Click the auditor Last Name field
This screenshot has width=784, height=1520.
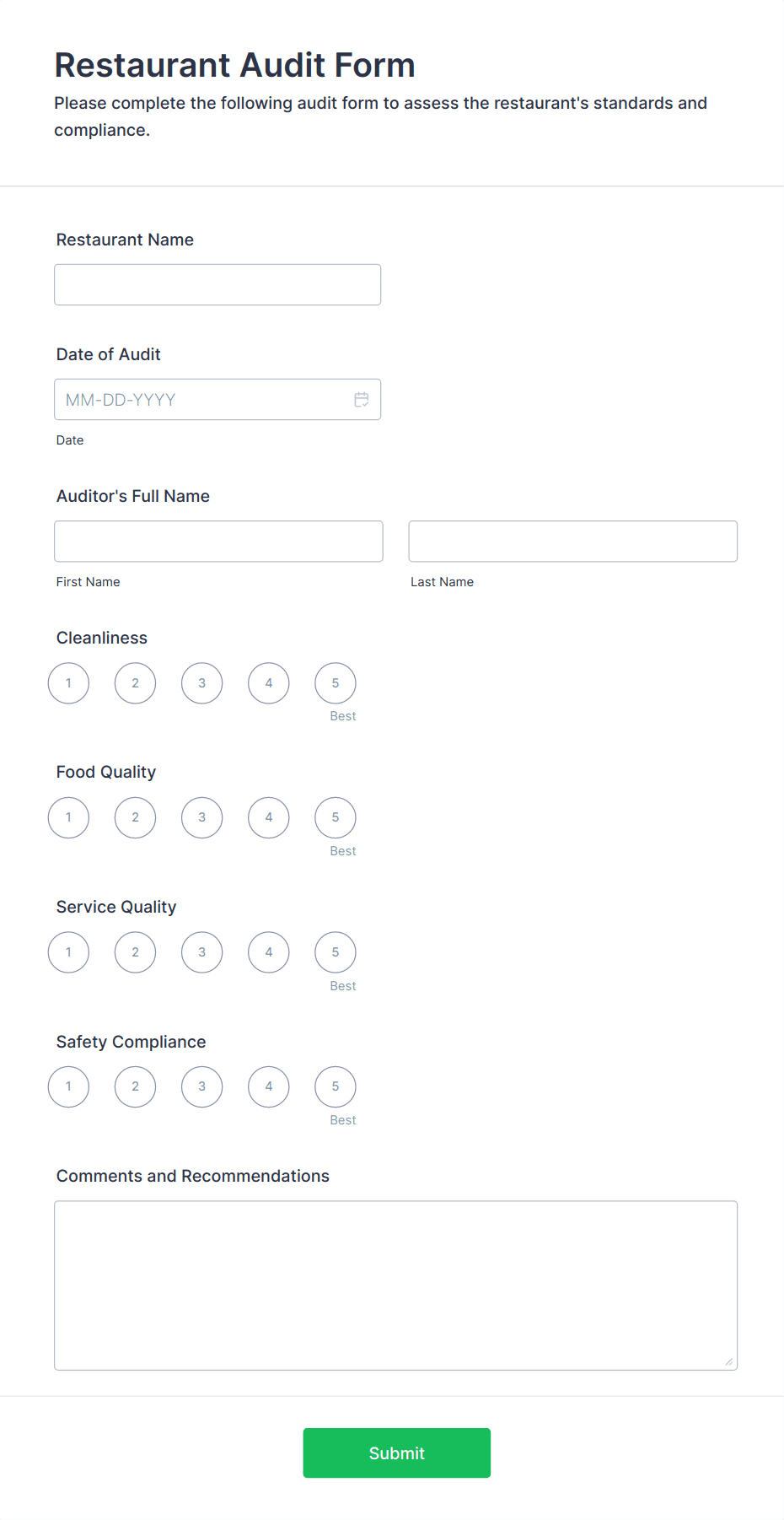click(x=573, y=542)
